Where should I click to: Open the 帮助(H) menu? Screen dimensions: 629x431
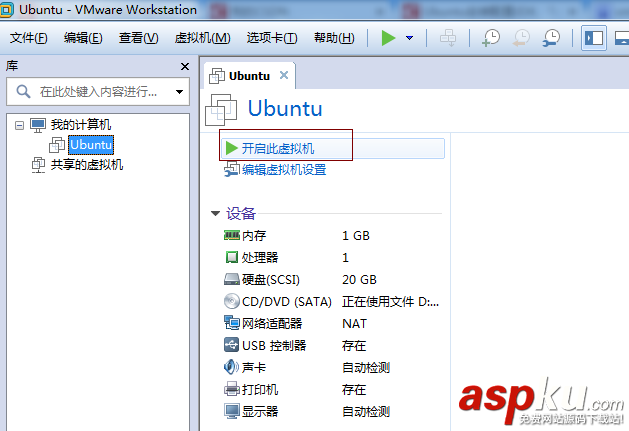[x=334, y=38]
